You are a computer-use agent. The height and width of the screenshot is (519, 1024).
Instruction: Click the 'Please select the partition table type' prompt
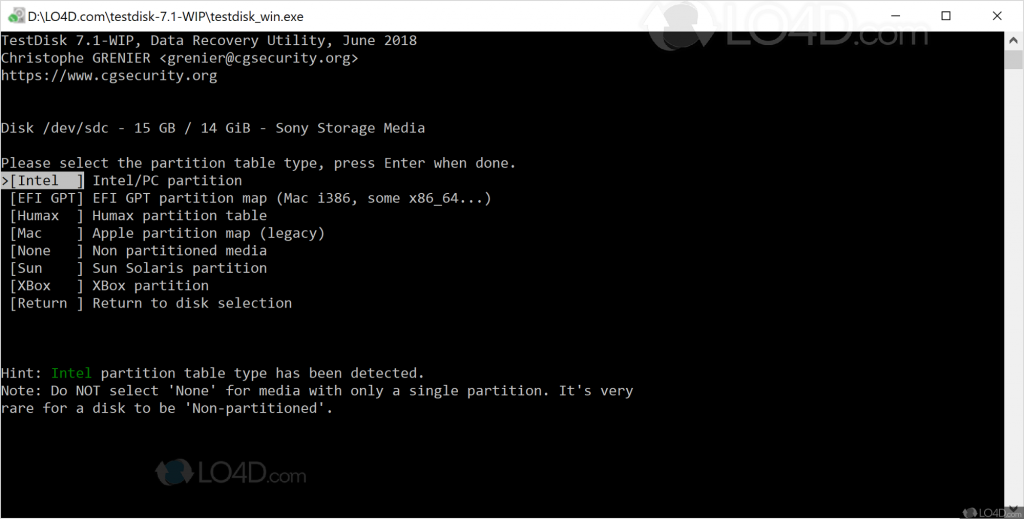[259, 163]
